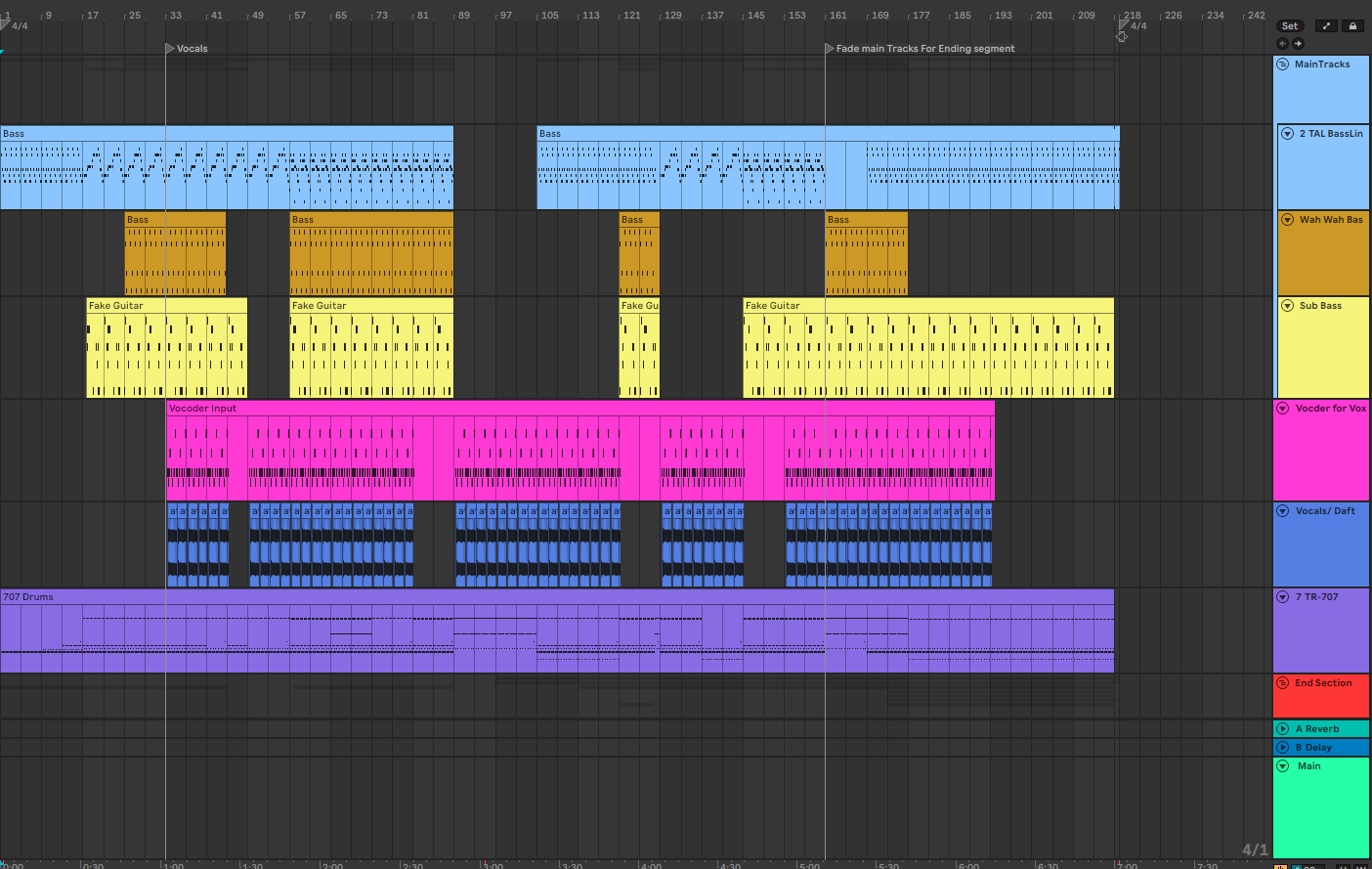The width and height of the screenshot is (1372, 869).
Task: Jump to next locator arrow
Action: [x=1298, y=43]
